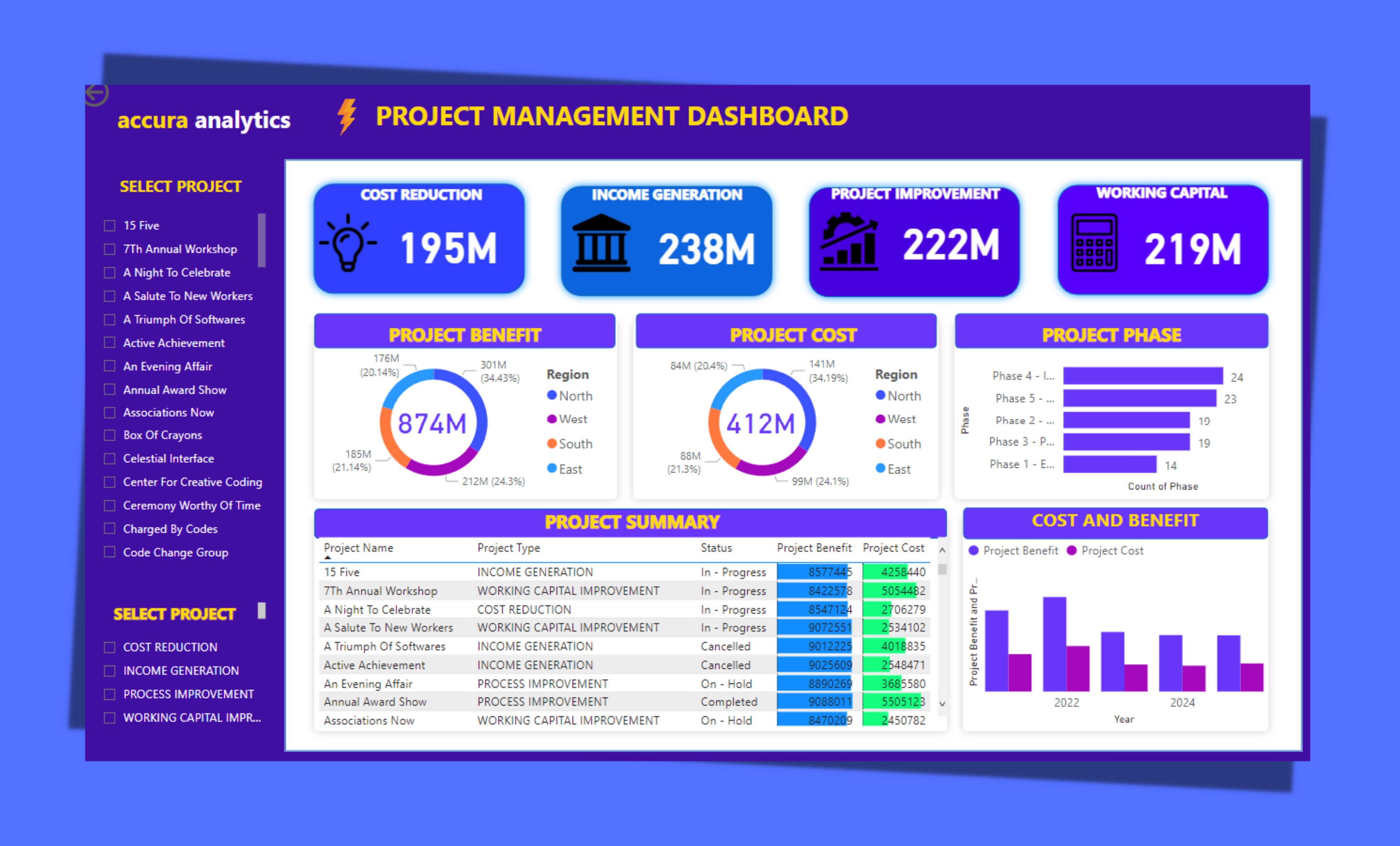
Task: Sort table by Project Type header
Action: pyautogui.click(x=509, y=548)
